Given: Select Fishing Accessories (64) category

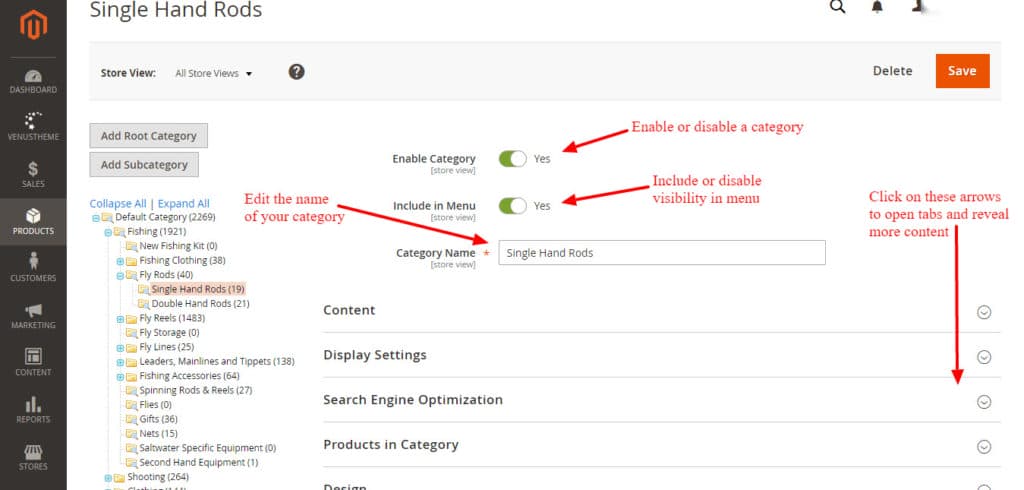Looking at the screenshot, I should pyautogui.click(x=189, y=376).
